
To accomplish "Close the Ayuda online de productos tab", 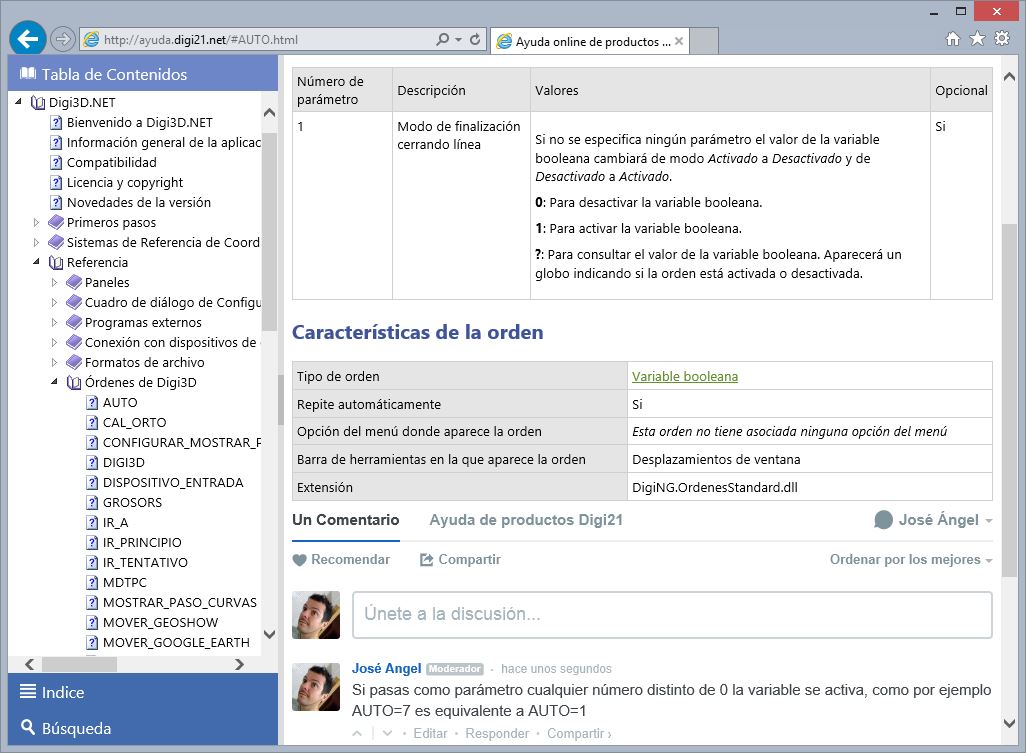I will pos(680,42).
